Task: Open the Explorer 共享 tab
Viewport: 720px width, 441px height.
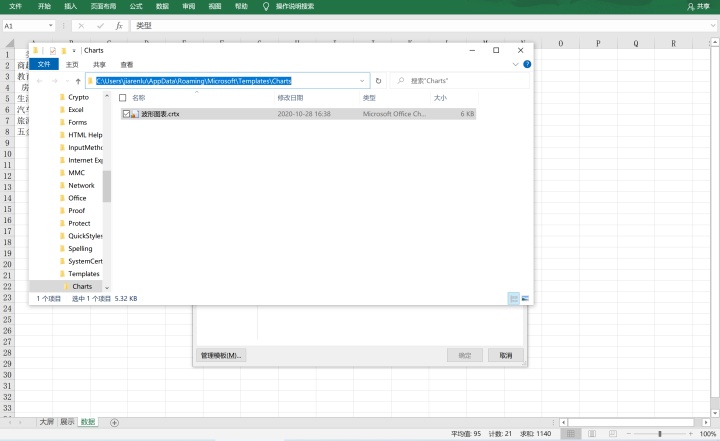Action: pos(99,65)
